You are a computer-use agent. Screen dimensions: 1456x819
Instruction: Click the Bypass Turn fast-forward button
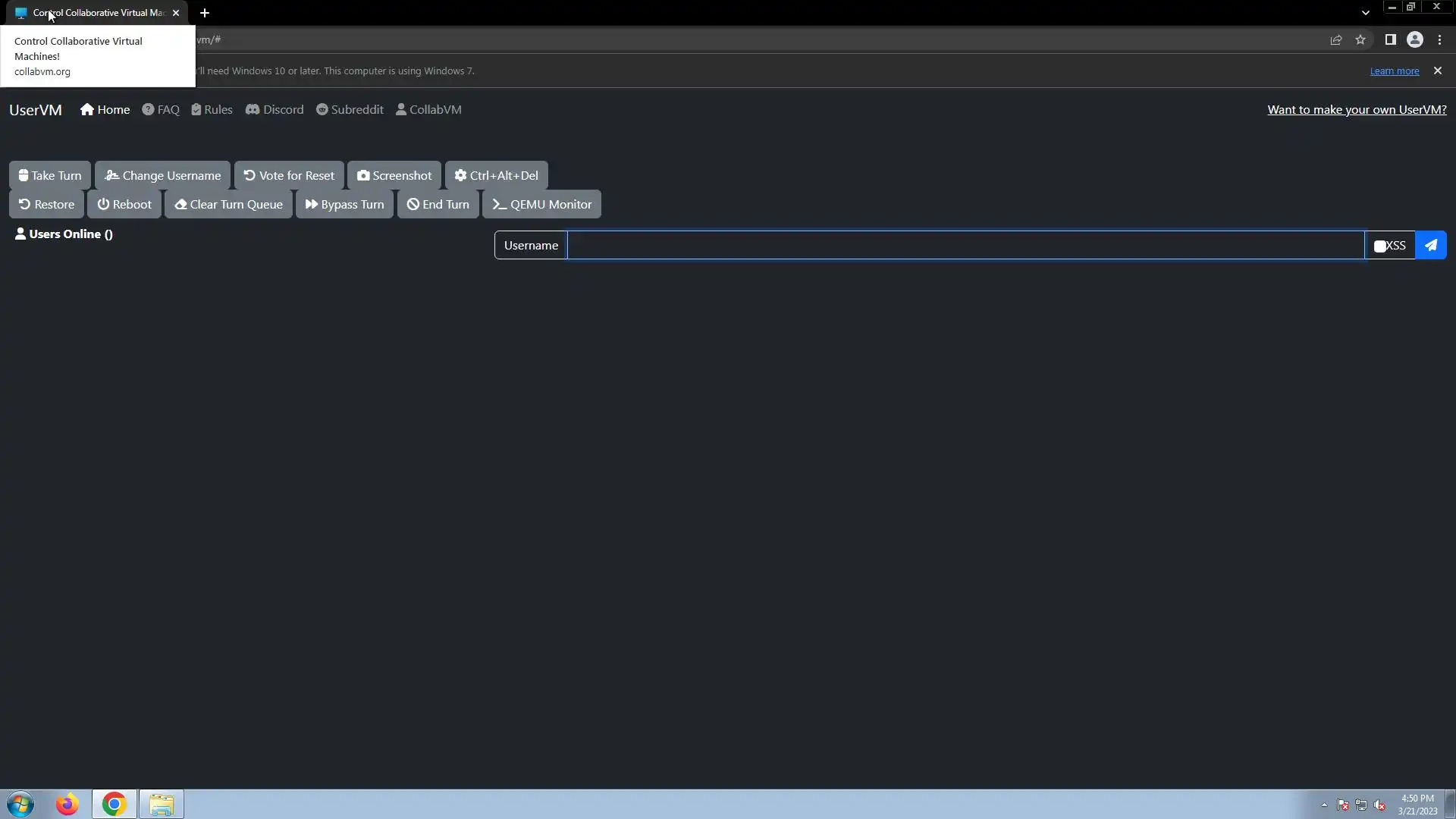pyautogui.click(x=344, y=204)
